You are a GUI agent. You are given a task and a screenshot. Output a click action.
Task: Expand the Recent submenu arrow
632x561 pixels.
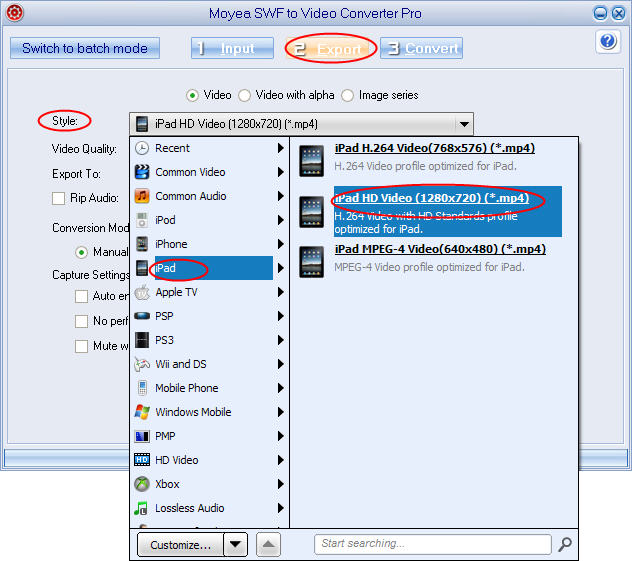281,148
